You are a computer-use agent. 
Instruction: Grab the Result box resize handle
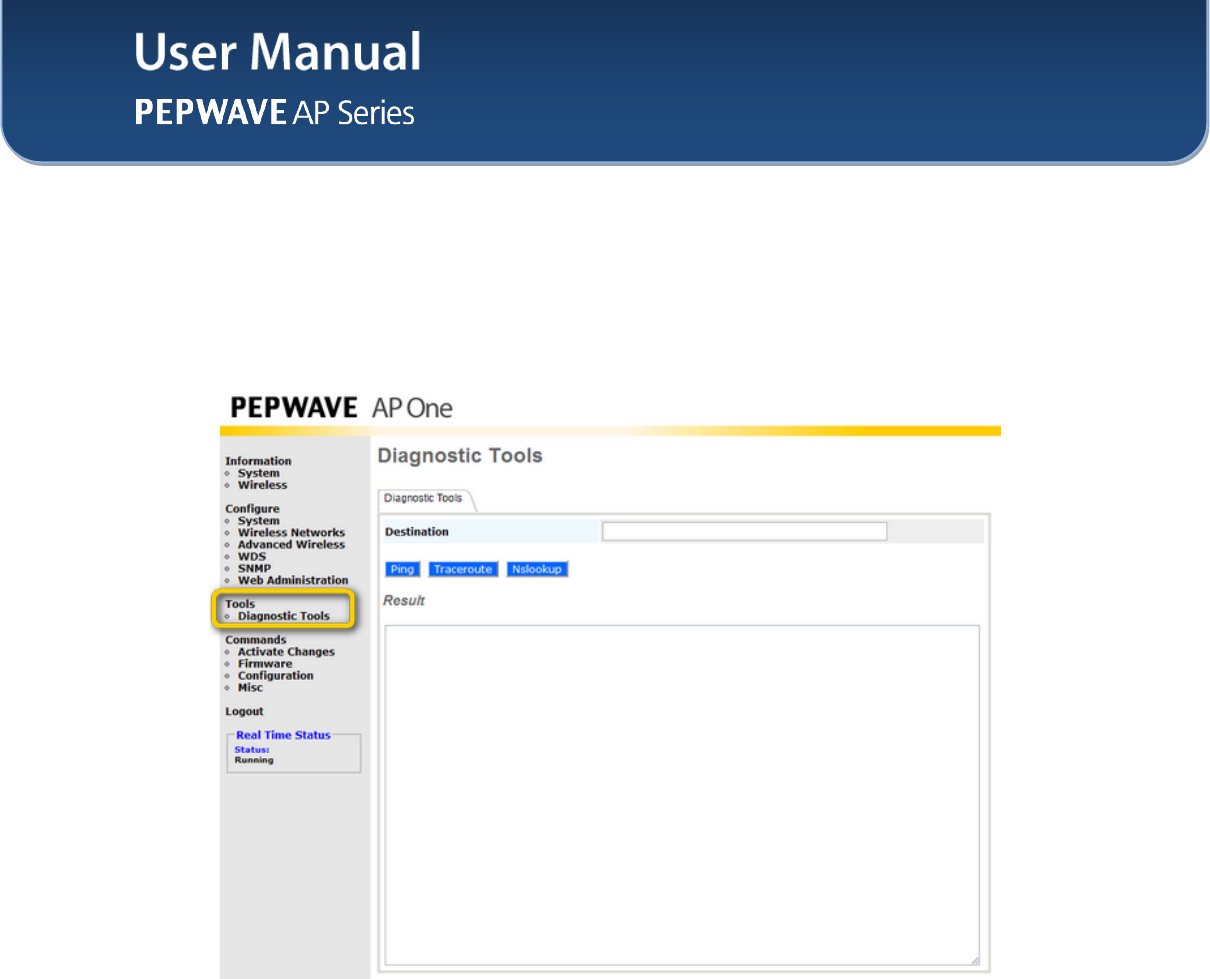point(973,960)
